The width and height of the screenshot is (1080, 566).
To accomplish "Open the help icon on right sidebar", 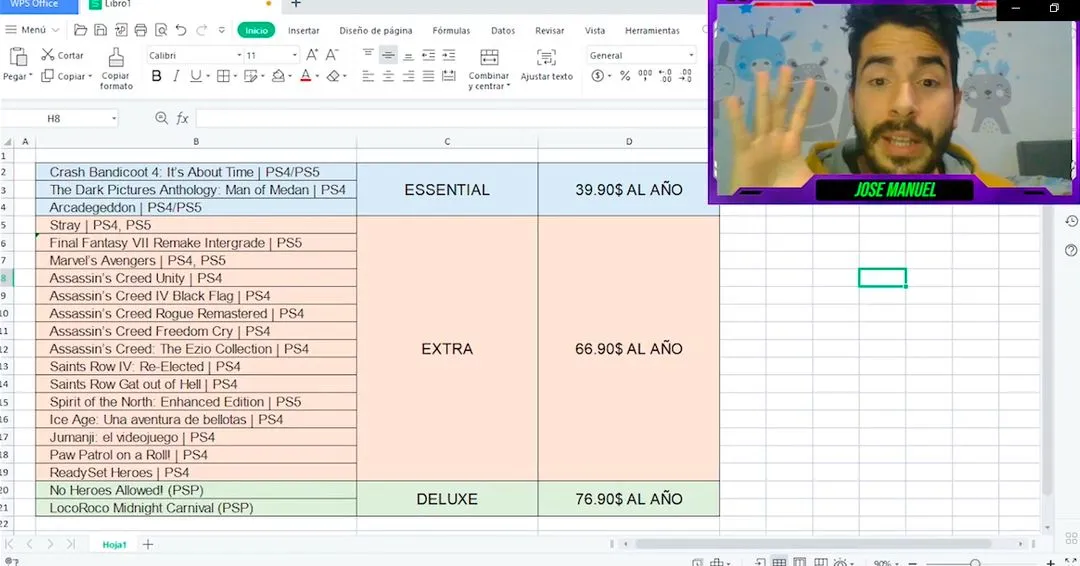I will pos(1071,250).
